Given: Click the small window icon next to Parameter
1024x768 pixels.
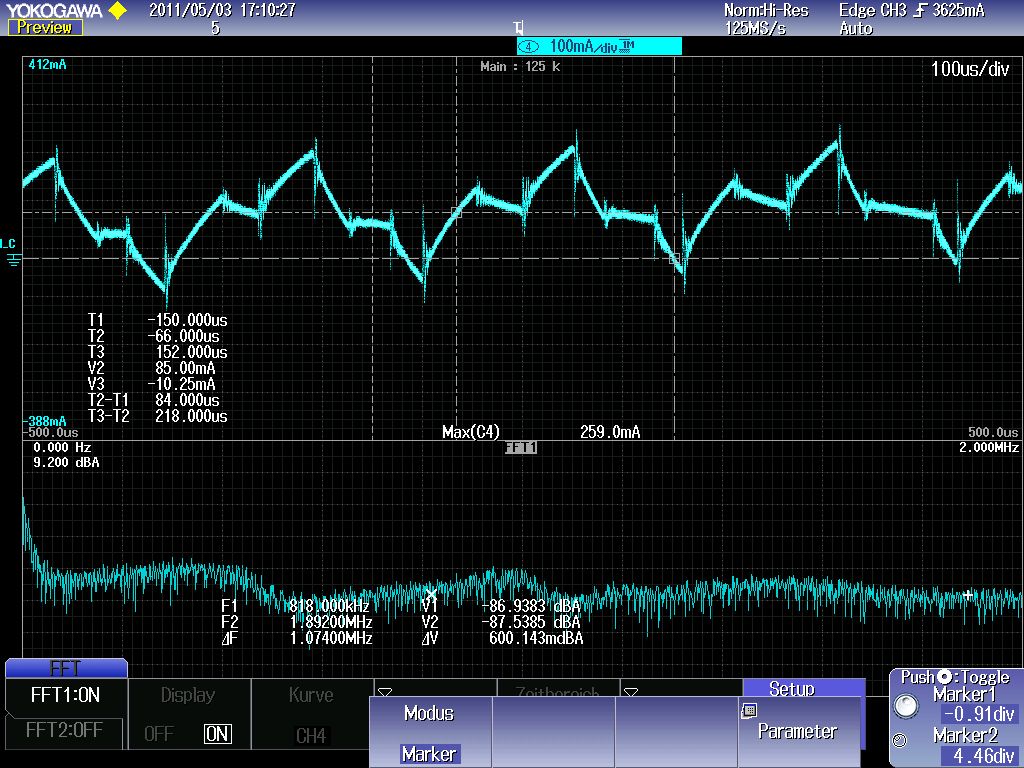Looking at the screenshot, I should click(x=749, y=711).
